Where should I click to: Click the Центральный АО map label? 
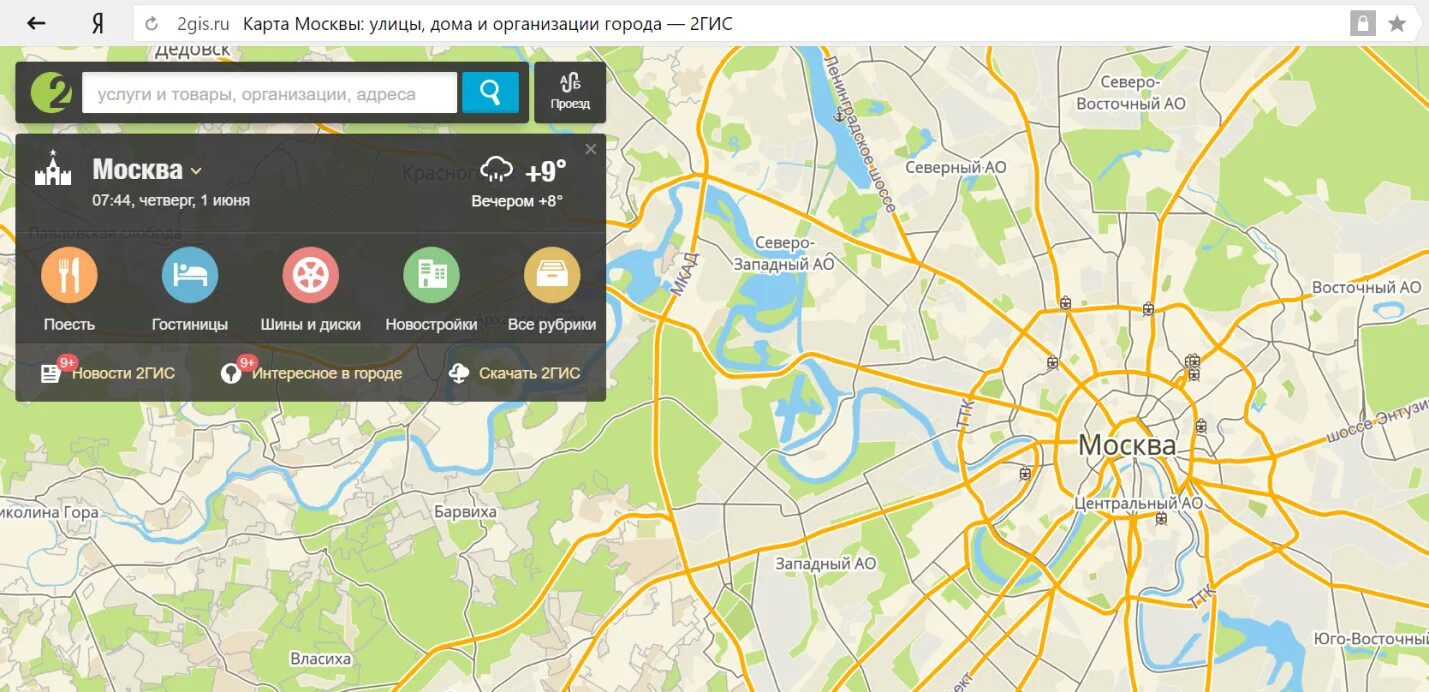[1138, 504]
